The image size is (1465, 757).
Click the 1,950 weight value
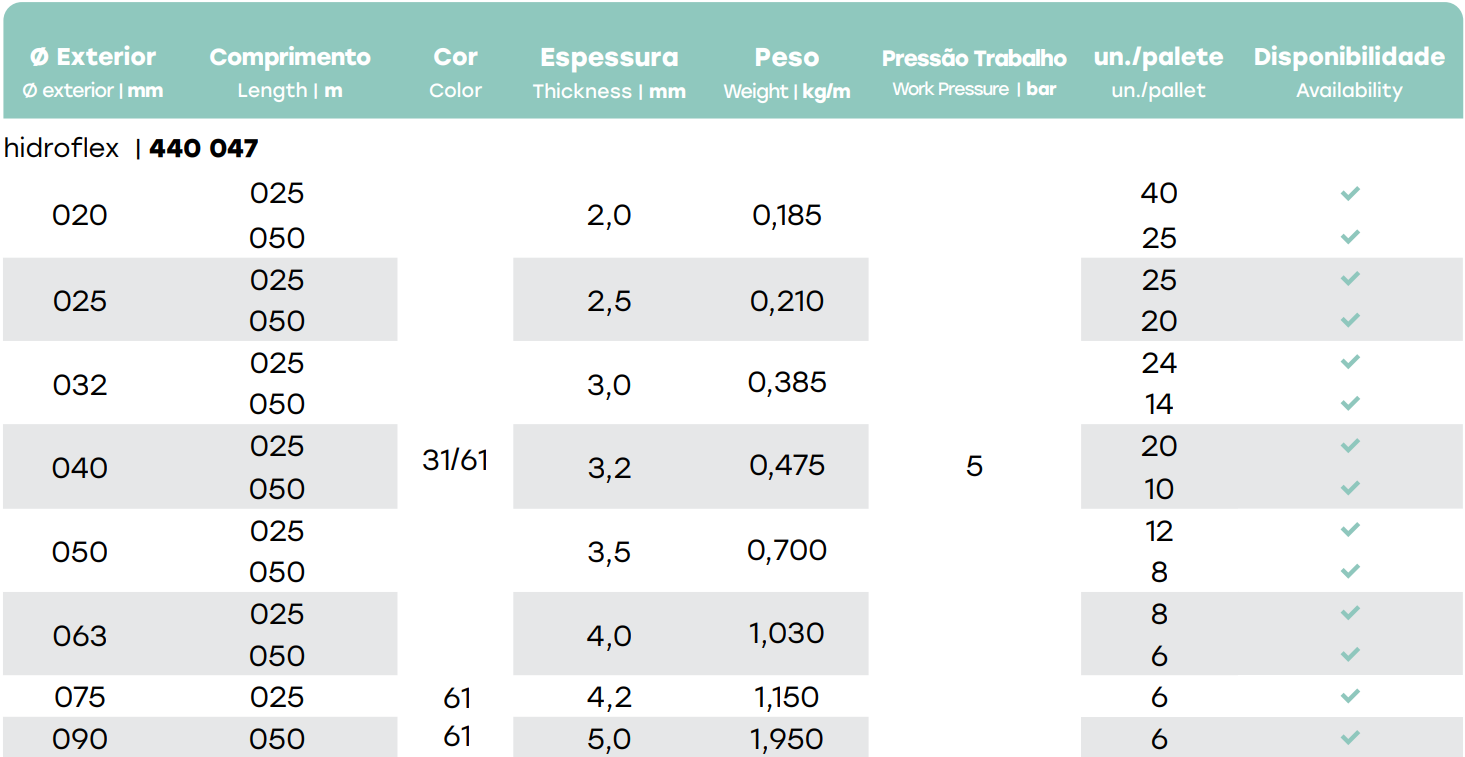(787, 739)
